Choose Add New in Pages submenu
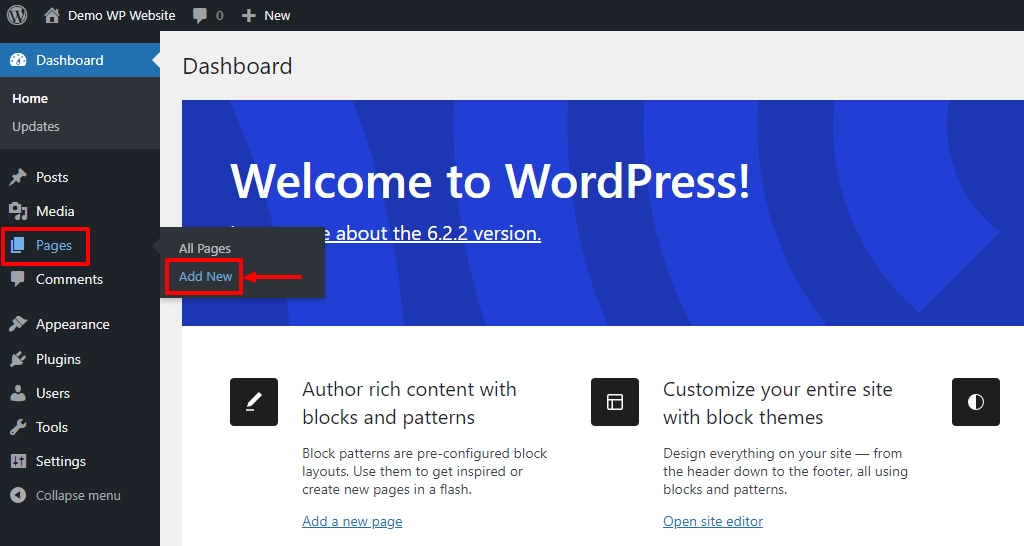The width and height of the screenshot is (1024, 546). point(206,276)
